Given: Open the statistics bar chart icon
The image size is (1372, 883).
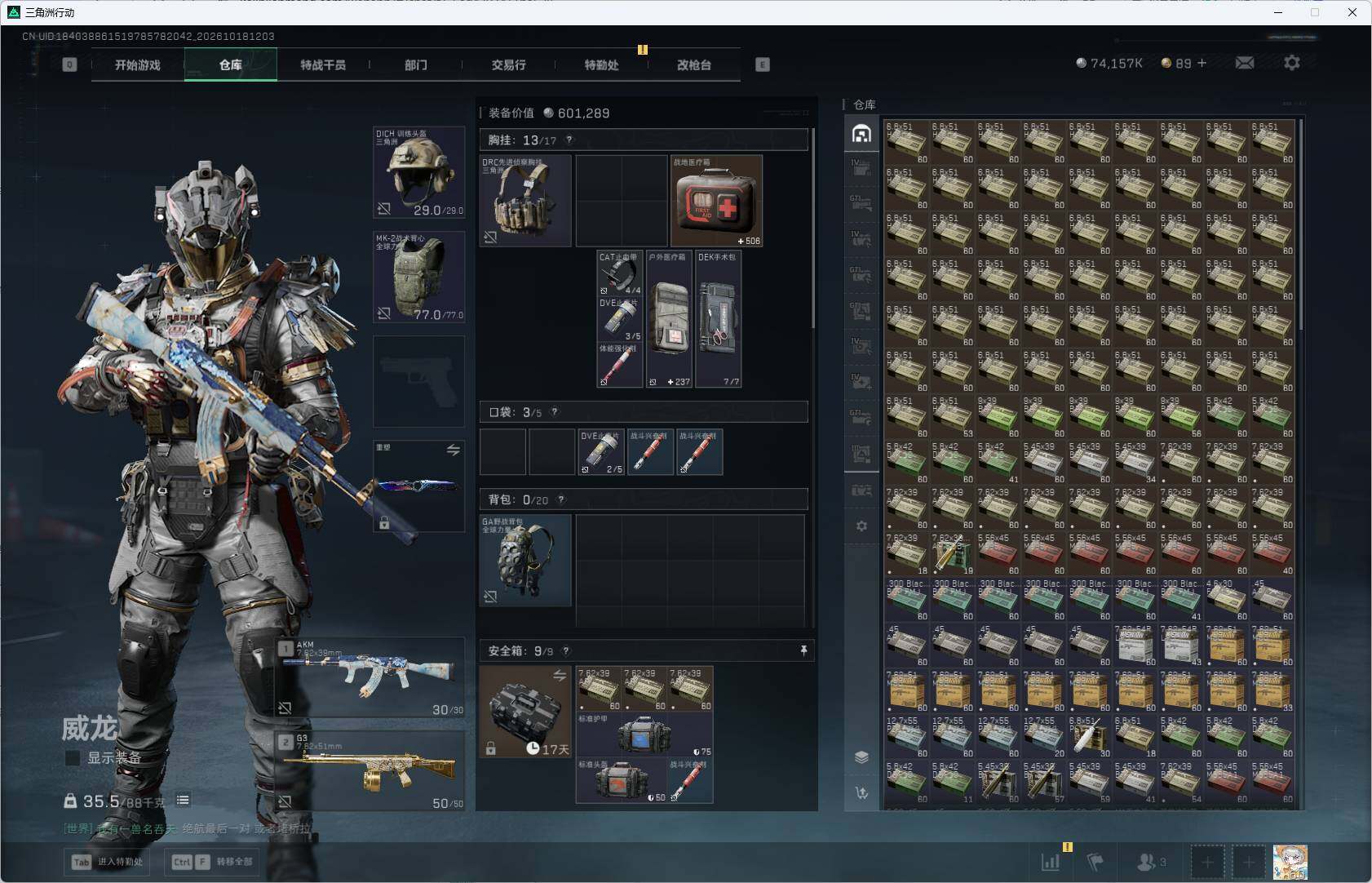Looking at the screenshot, I should [x=1051, y=862].
